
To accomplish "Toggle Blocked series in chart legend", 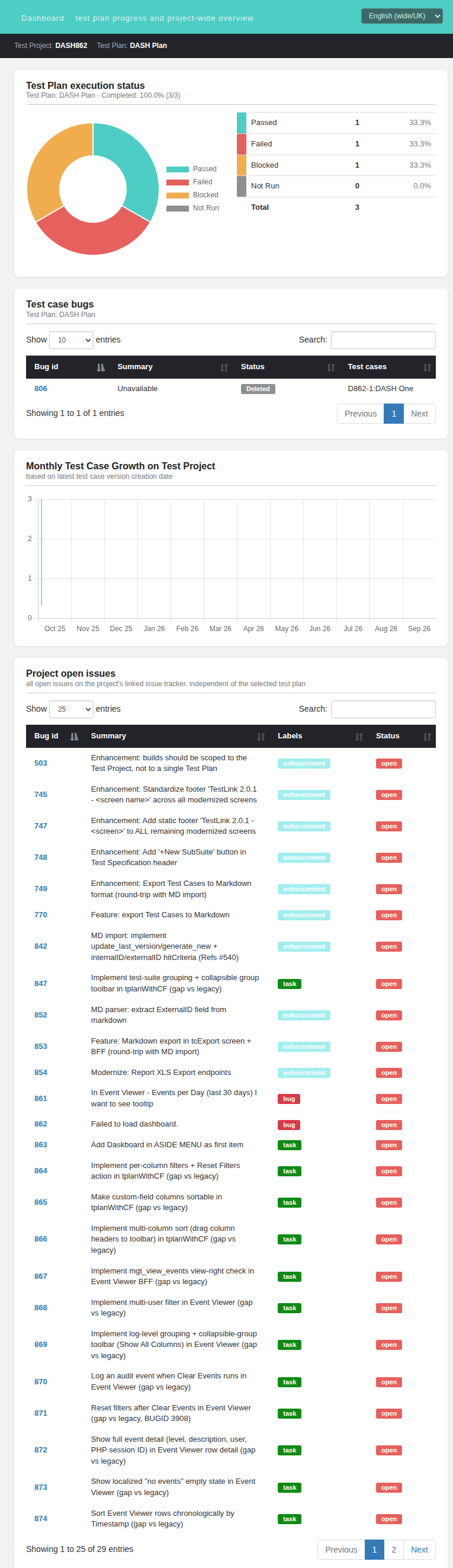I will 192,195.
